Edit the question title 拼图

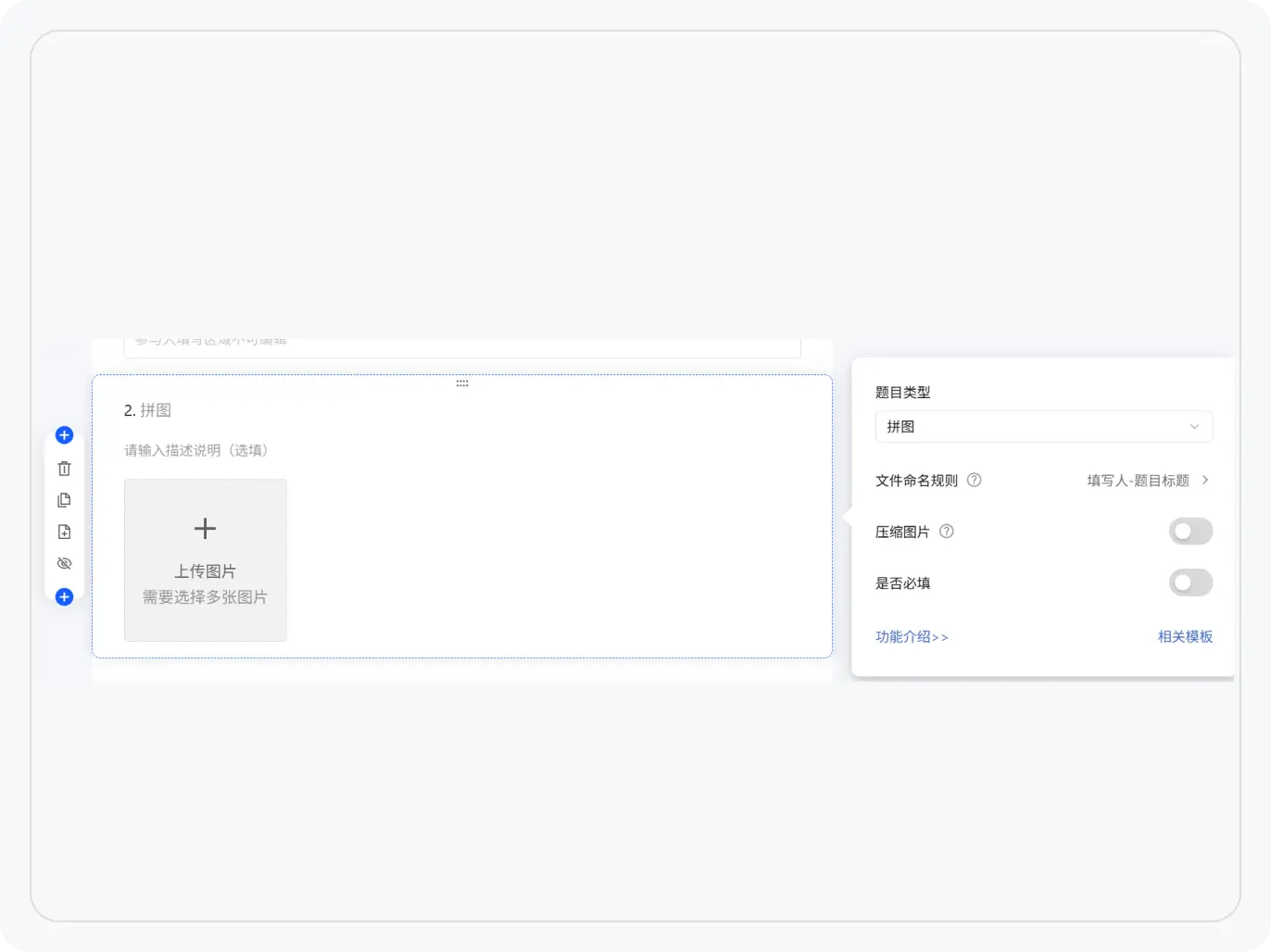click(x=156, y=410)
